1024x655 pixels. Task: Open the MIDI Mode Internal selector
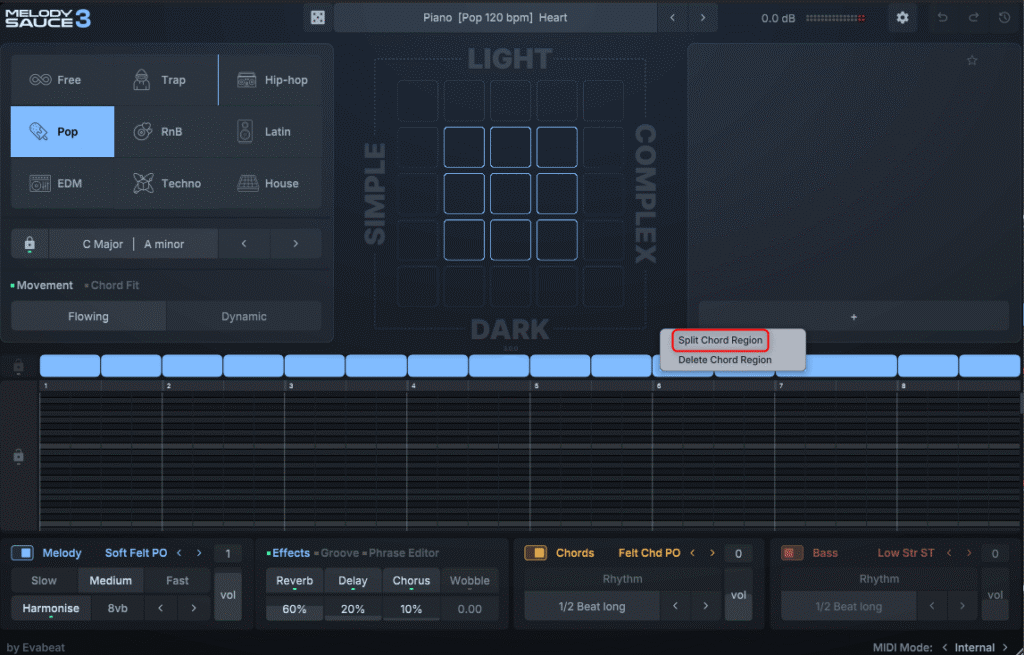pyautogui.click(x=974, y=647)
